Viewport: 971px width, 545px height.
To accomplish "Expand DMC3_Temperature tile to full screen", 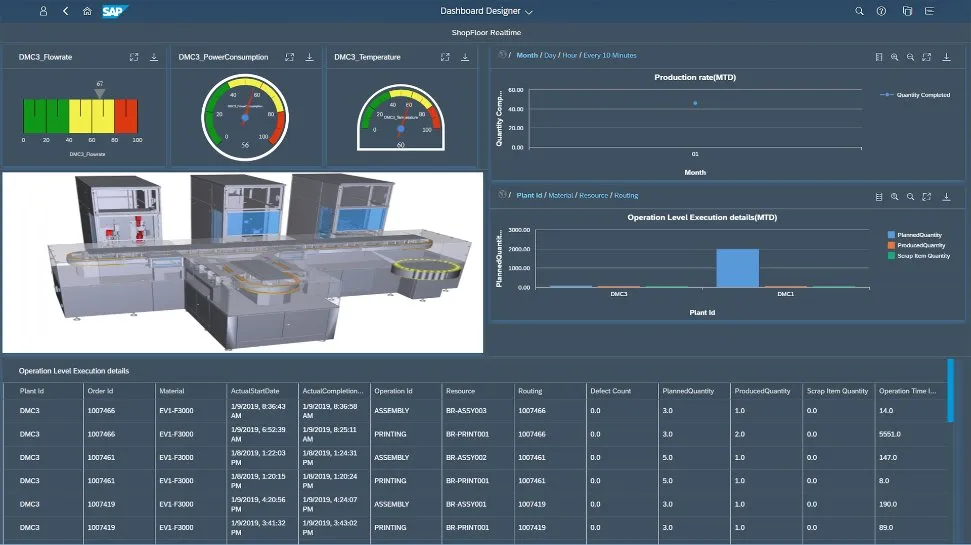I will point(447,57).
